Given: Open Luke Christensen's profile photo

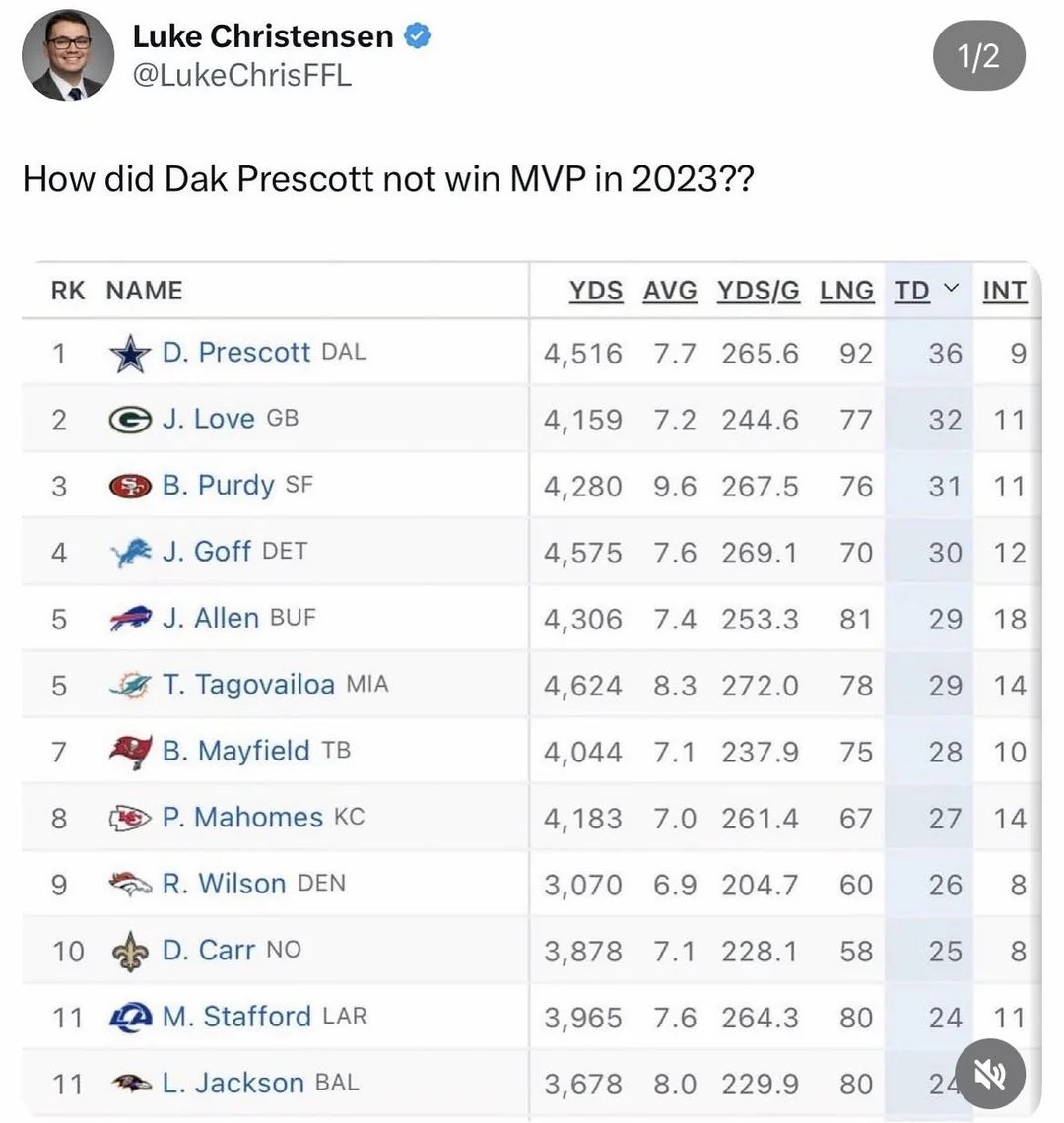Looking at the screenshot, I should [x=68, y=55].
